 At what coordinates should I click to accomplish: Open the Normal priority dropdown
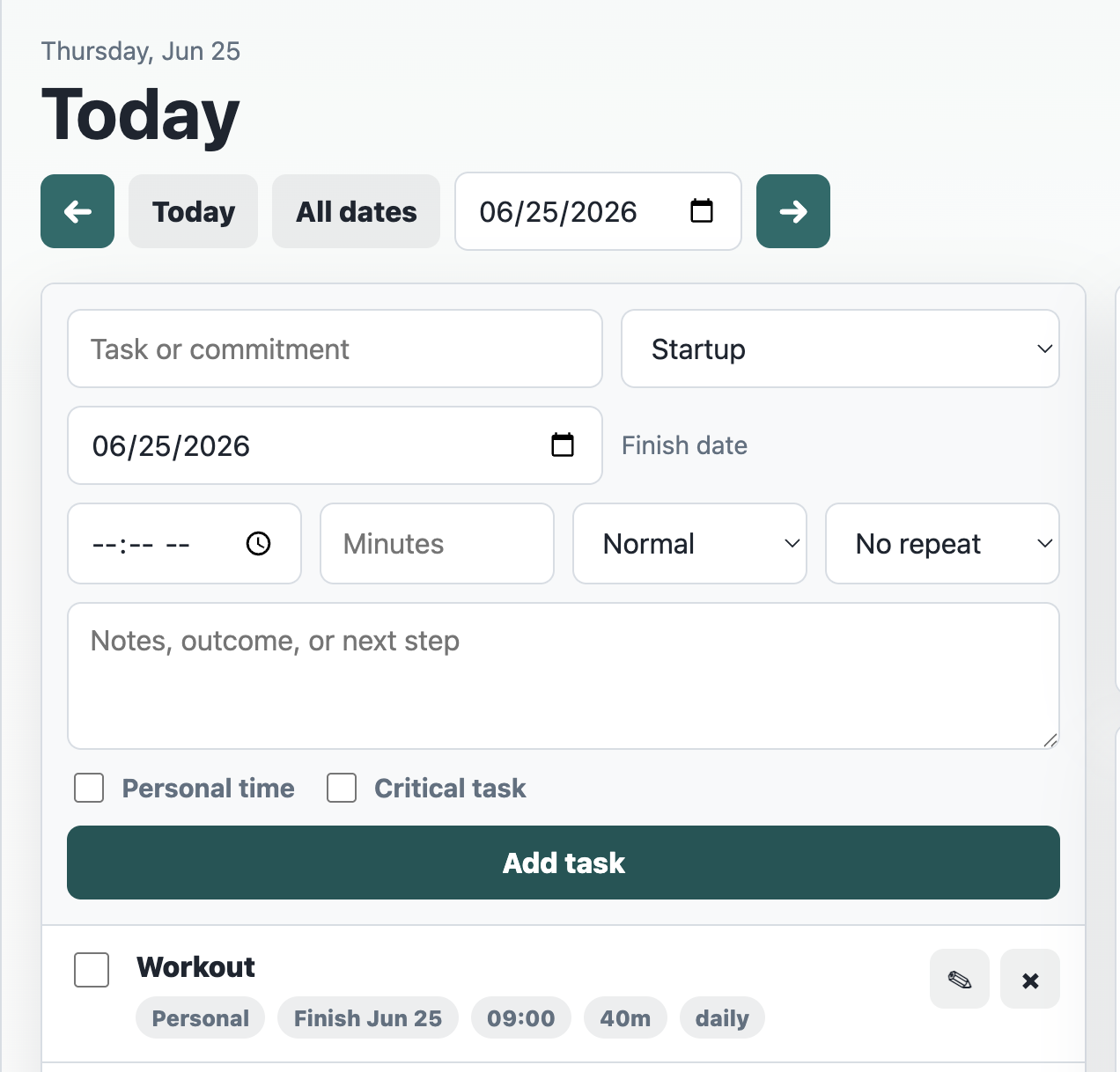pos(689,544)
